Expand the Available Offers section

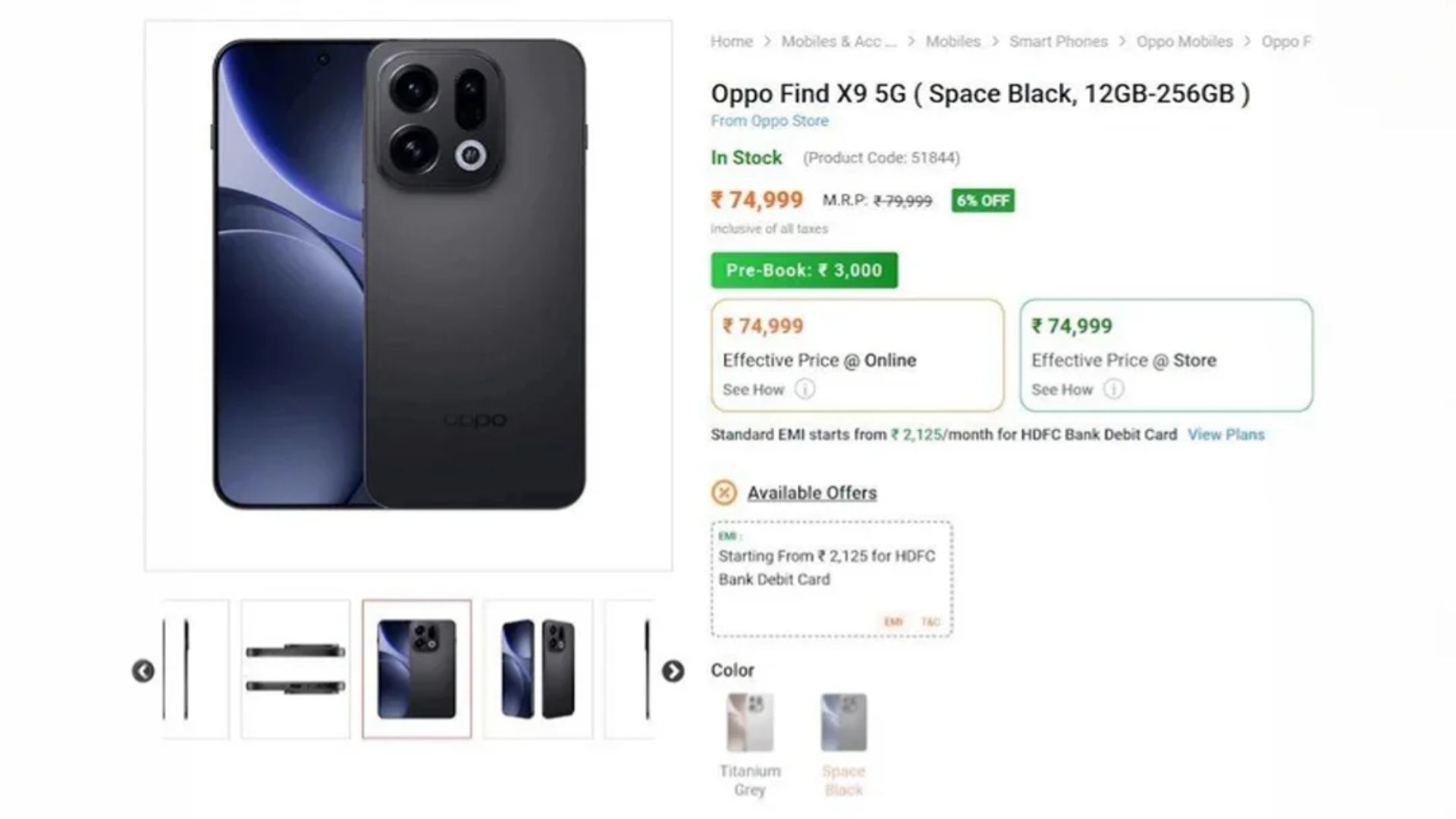point(811,492)
